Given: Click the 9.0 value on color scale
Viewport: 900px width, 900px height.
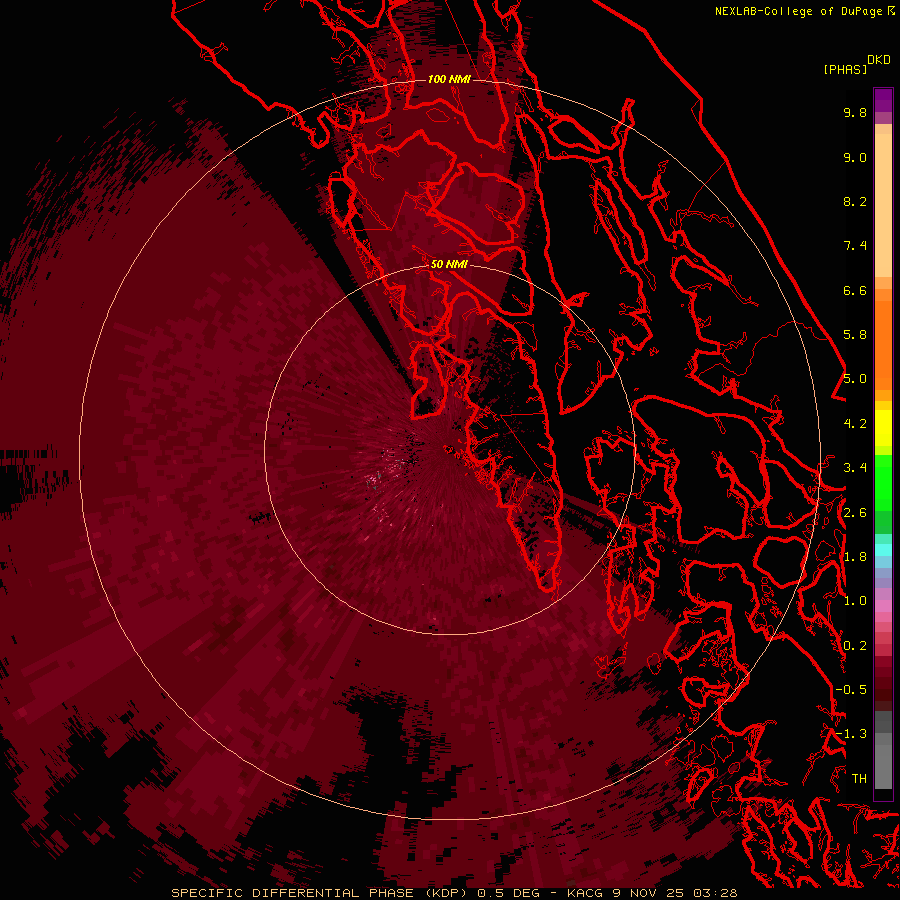Looking at the screenshot, I should (x=855, y=158).
